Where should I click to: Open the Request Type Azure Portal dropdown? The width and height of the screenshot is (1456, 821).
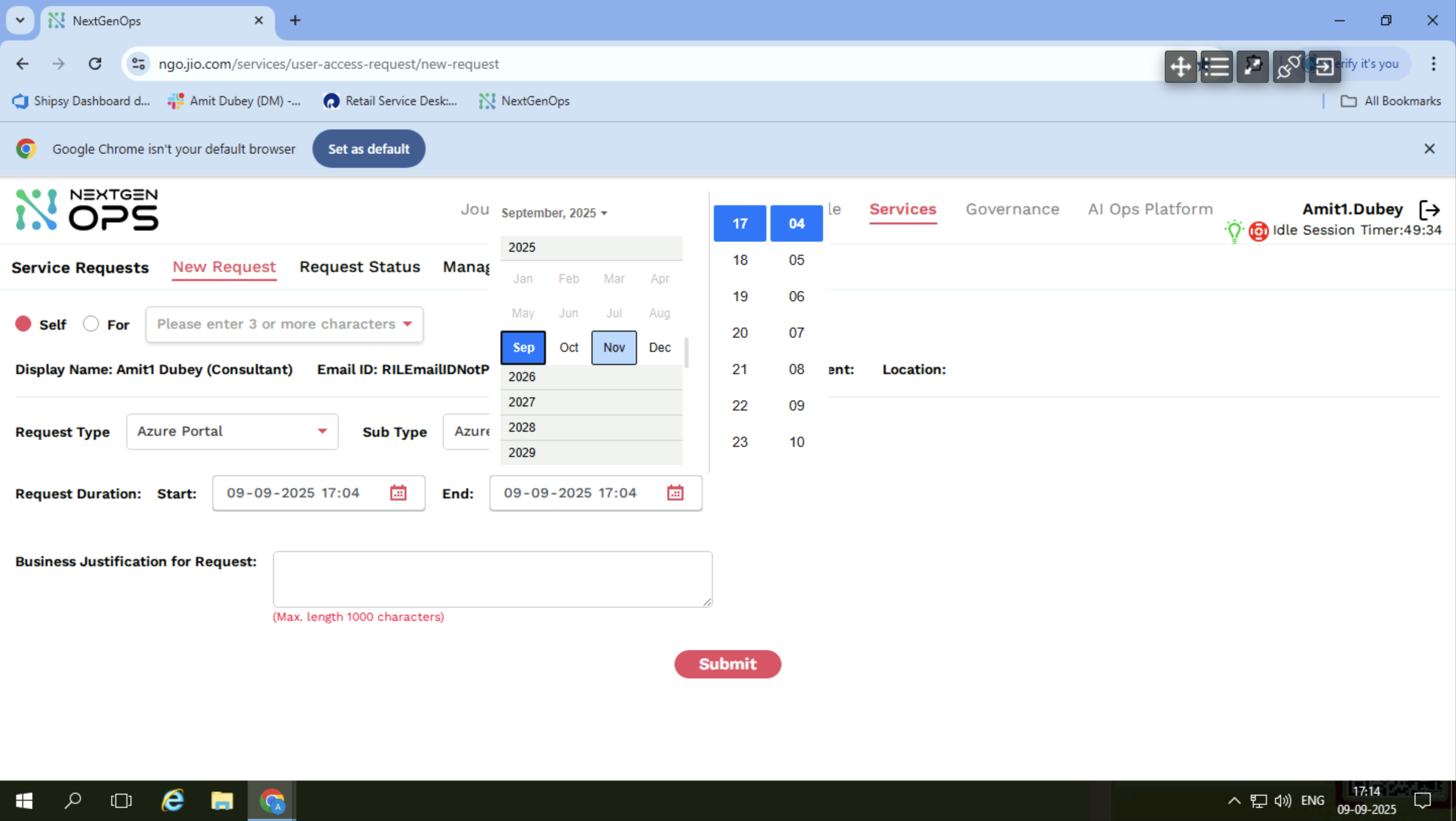(232, 432)
